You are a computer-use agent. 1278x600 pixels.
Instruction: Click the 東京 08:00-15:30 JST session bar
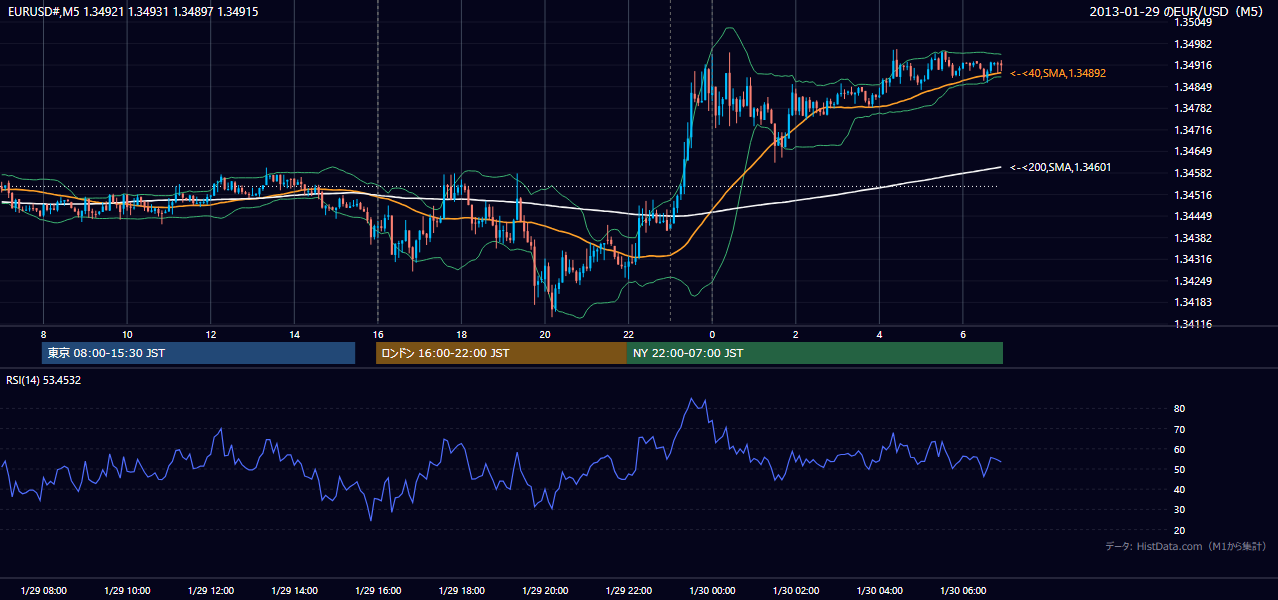point(198,353)
